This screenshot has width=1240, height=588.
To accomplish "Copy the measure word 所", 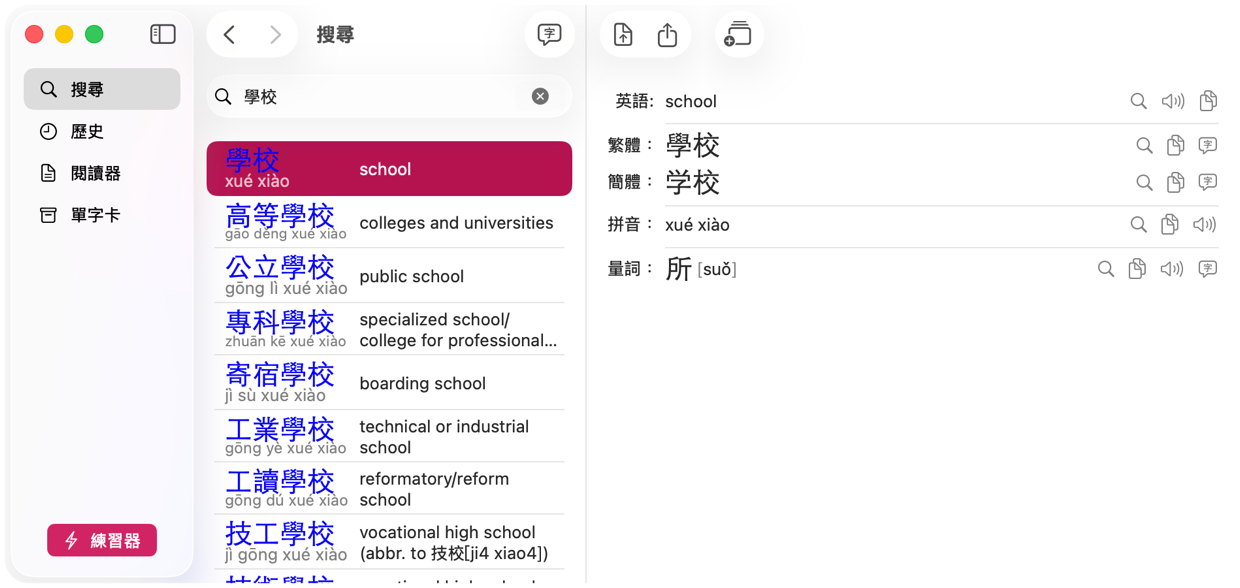I will click(1137, 269).
